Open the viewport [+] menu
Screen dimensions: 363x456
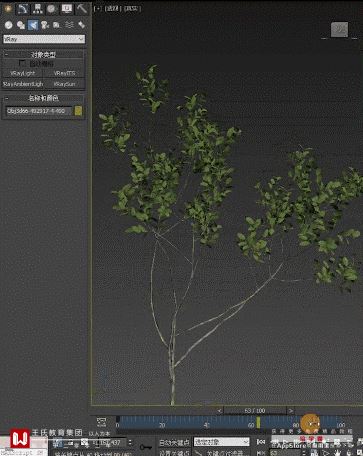98,9
